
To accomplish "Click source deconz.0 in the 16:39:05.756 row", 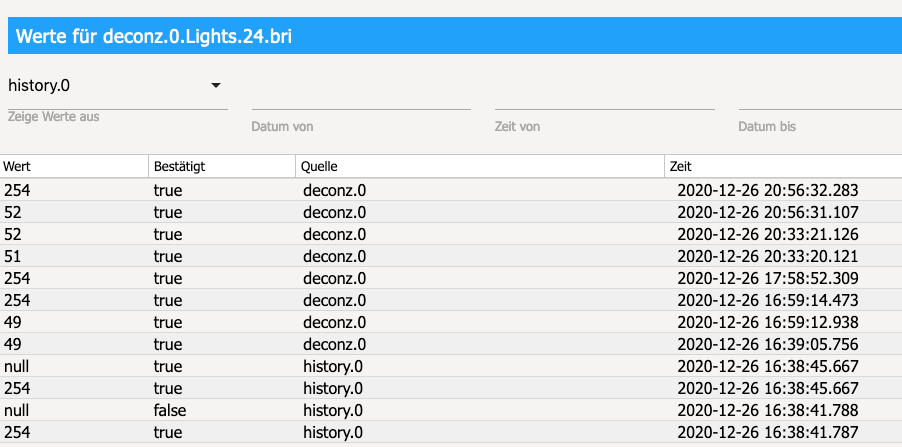I will [x=334, y=344].
